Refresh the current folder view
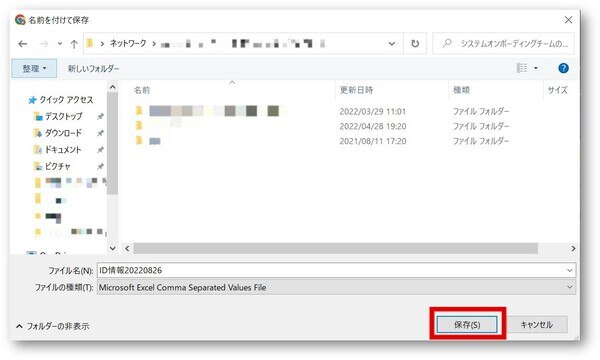Screen dimensions: 600x360 point(415,44)
